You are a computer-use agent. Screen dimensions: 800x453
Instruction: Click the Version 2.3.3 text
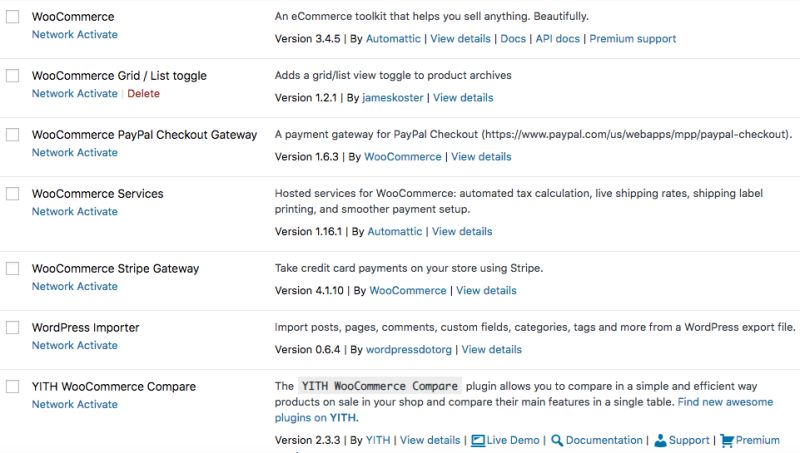pos(308,440)
